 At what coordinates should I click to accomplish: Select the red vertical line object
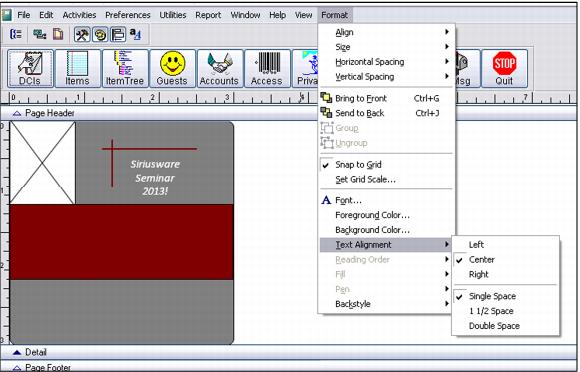click(112, 163)
